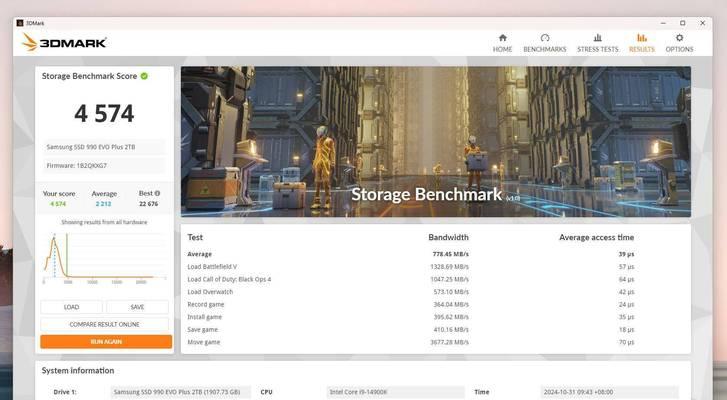This screenshot has height=400, width=727.
Task: Open the Options gear icon
Action: point(679,38)
